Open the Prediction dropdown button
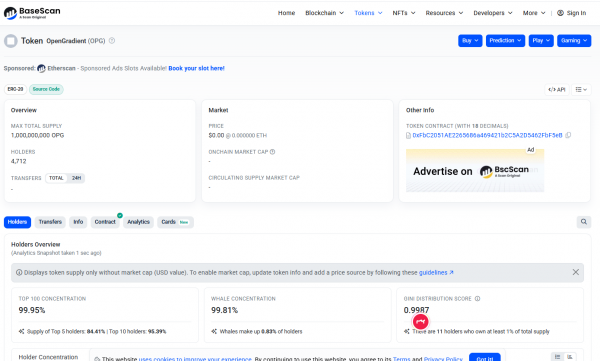This screenshot has height=361, width=600. (505, 41)
